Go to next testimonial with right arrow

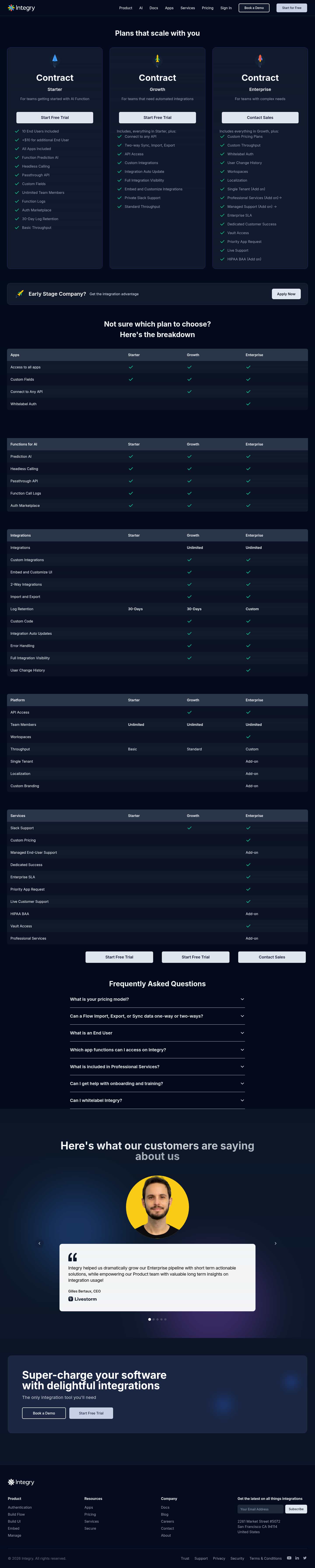point(275,1243)
